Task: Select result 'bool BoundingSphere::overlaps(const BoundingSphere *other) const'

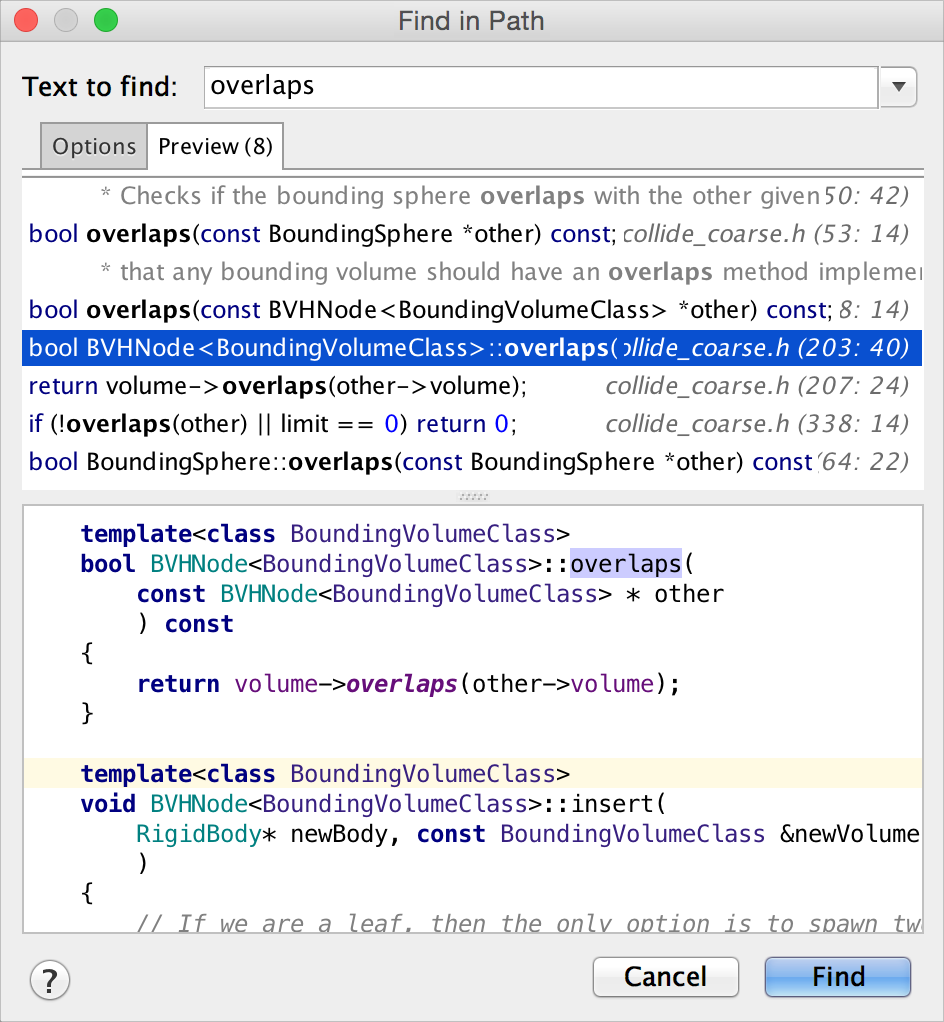Action: click(473, 461)
